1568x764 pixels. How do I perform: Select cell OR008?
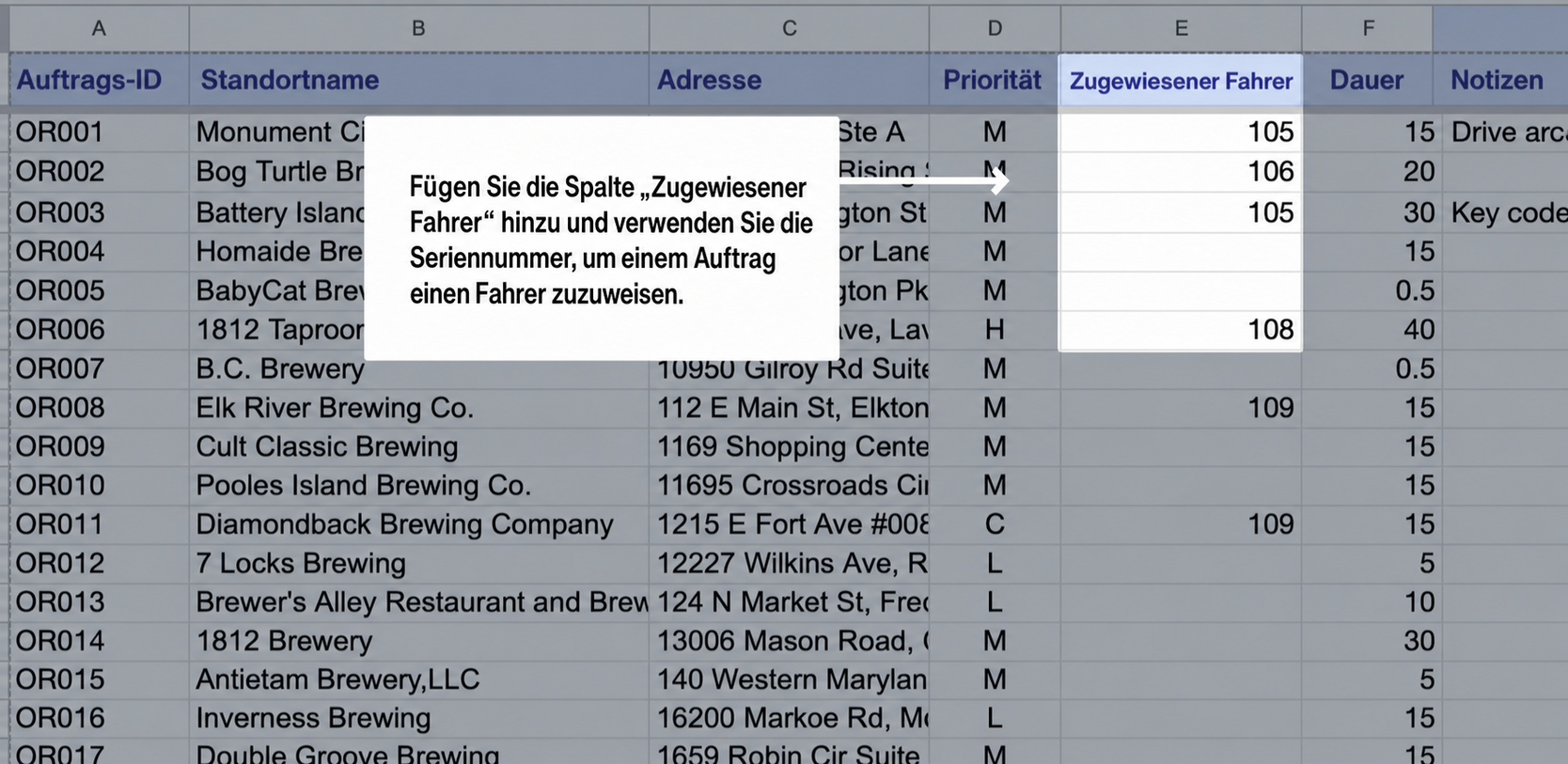click(99, 408)
